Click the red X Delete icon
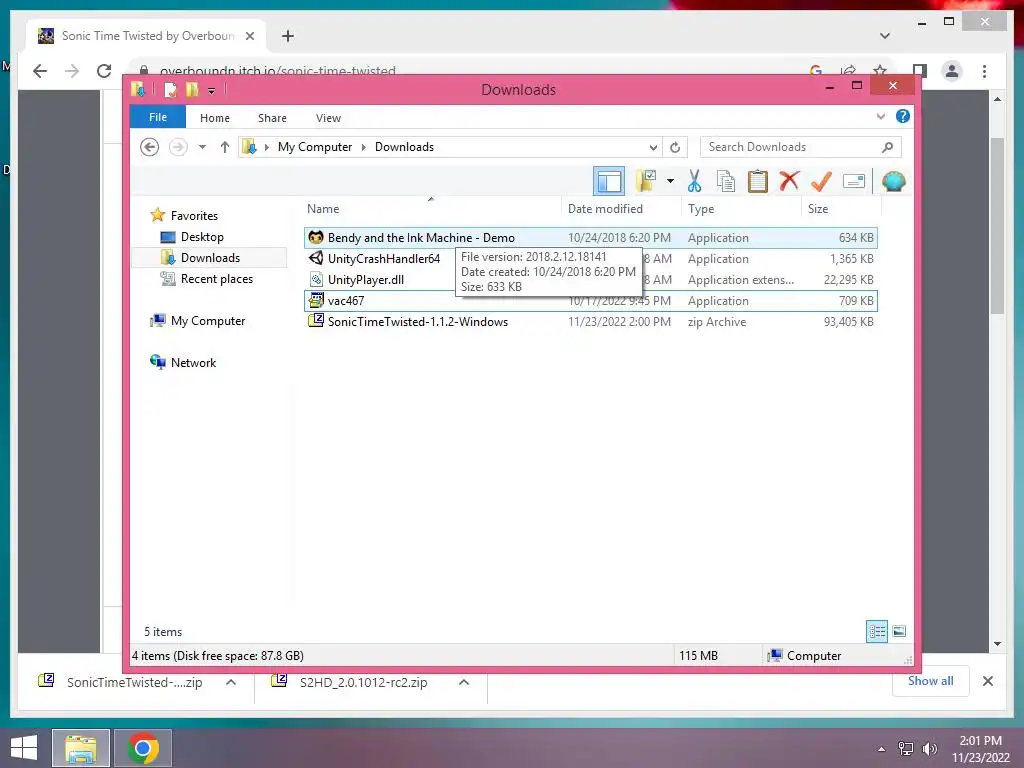This screenshot has width=1024, height=768. pos(789,180)
